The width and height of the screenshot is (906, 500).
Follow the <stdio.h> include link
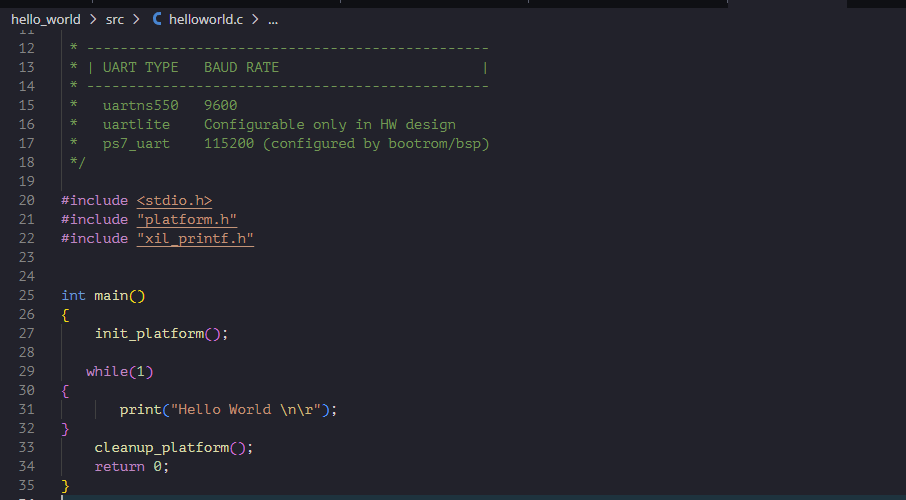click(x=174, y=200)
